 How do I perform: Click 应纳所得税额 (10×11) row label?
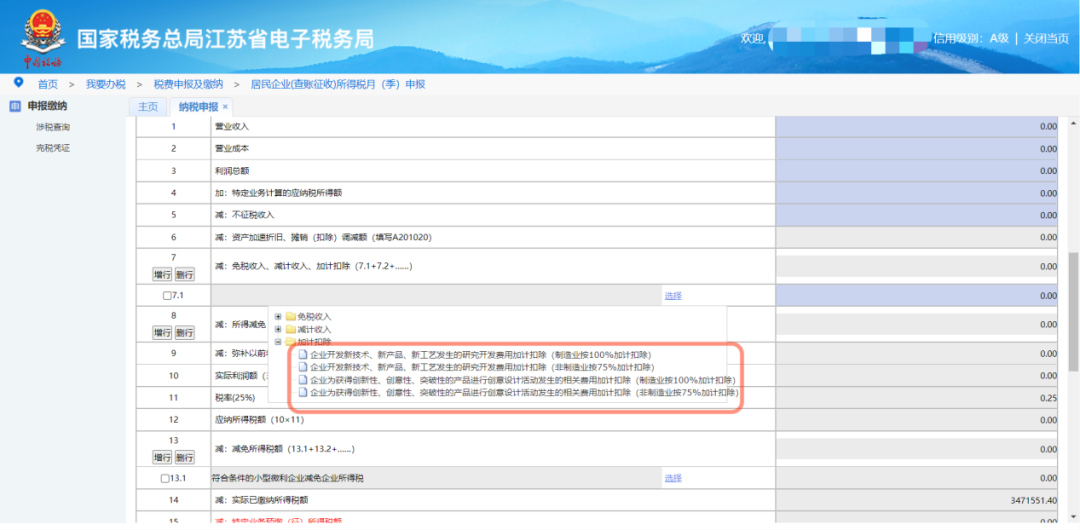coord(259,420)
